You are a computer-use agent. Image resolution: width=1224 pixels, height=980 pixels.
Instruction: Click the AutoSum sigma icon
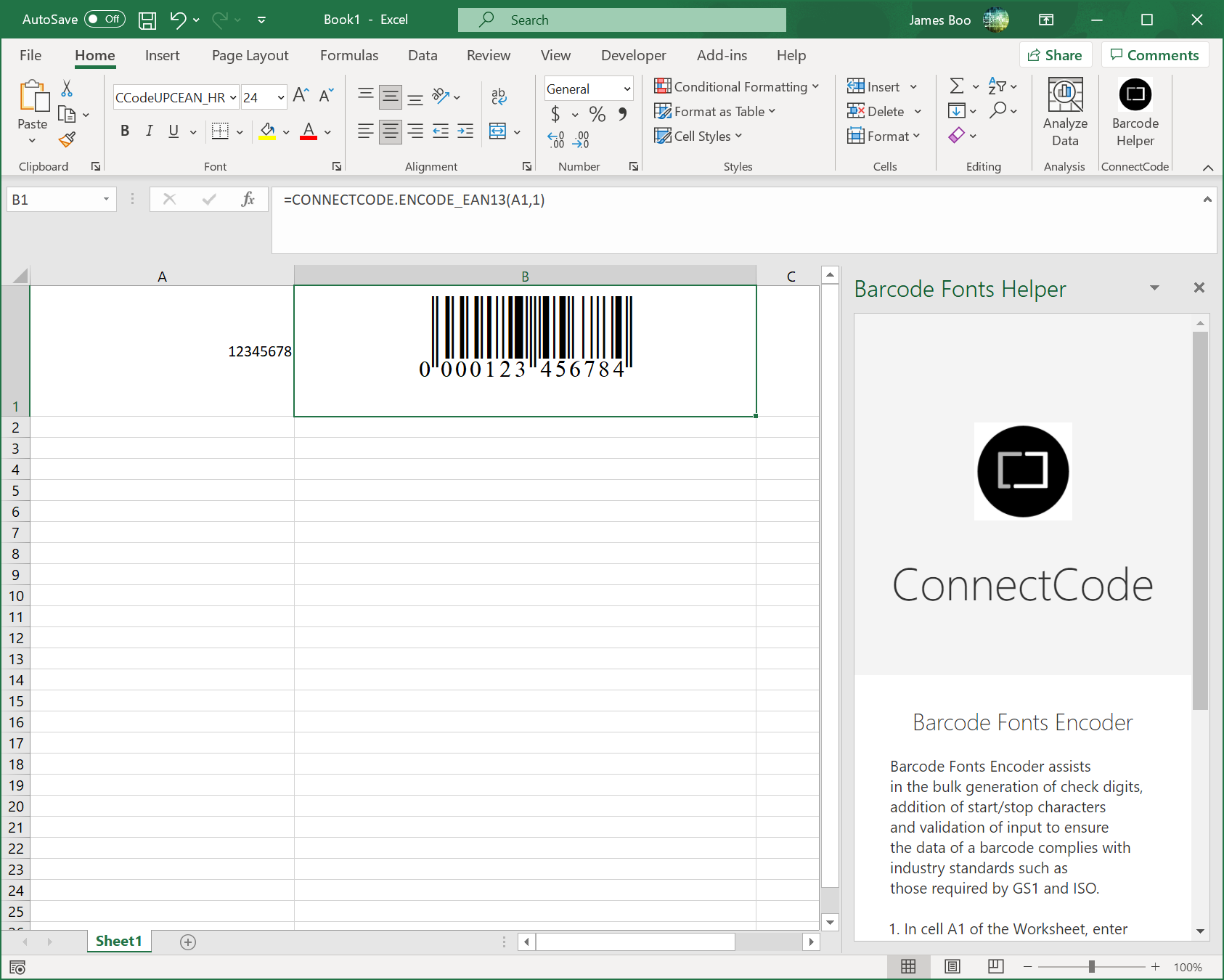(x=957, y=86)
